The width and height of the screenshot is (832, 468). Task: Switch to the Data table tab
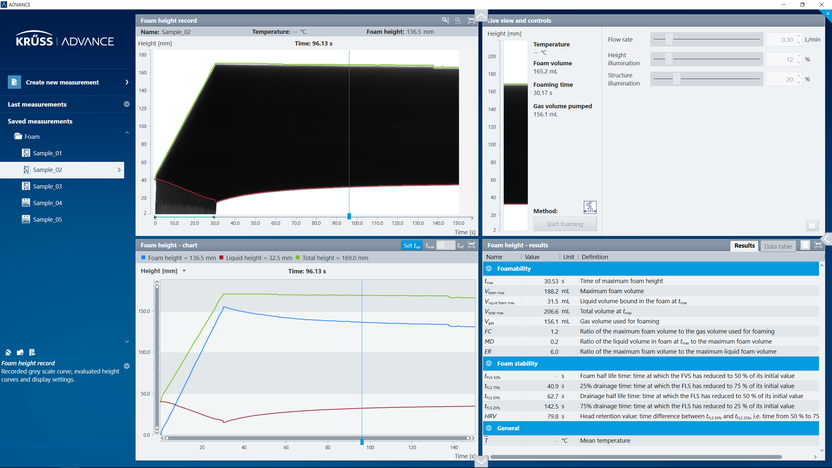pyautogui.click(x=778, y=245)
